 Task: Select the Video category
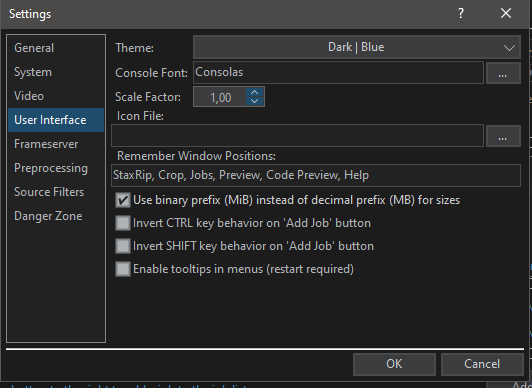(x=56, y=96)
